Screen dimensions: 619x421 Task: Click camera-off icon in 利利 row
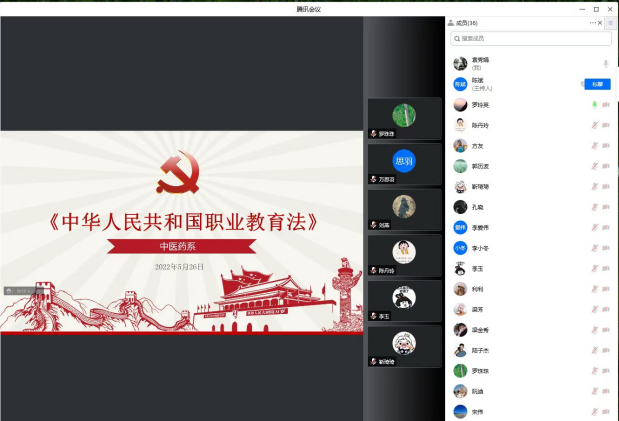coord(606,289)
